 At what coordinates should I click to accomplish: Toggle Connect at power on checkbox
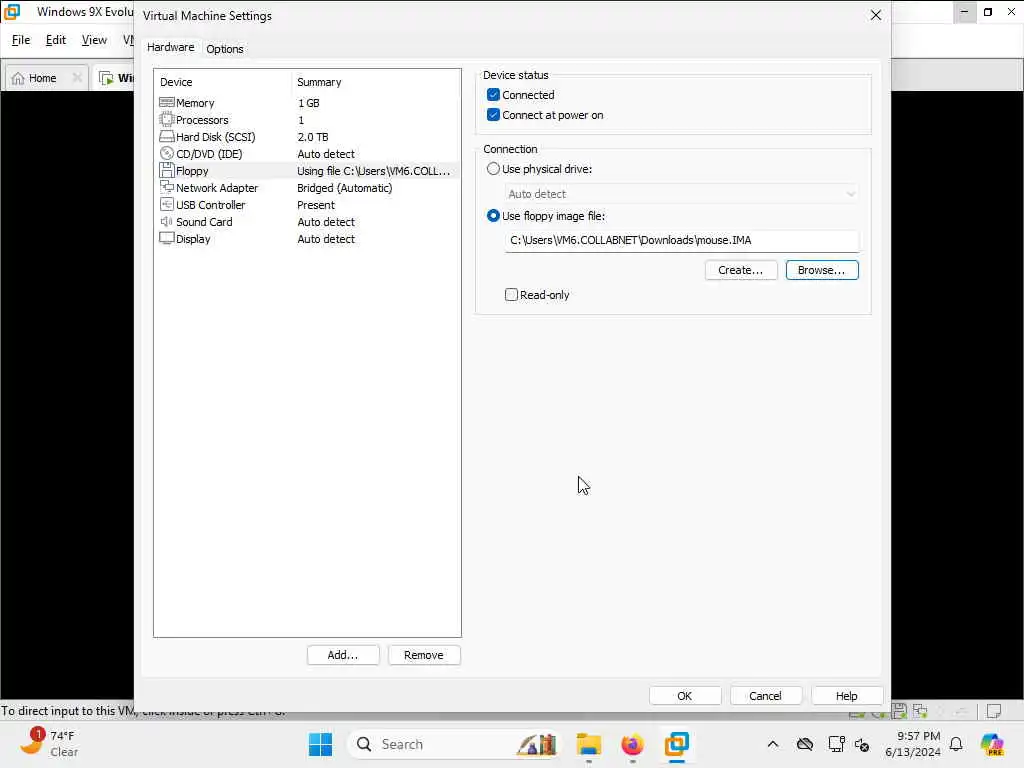(x=493, y=115)
